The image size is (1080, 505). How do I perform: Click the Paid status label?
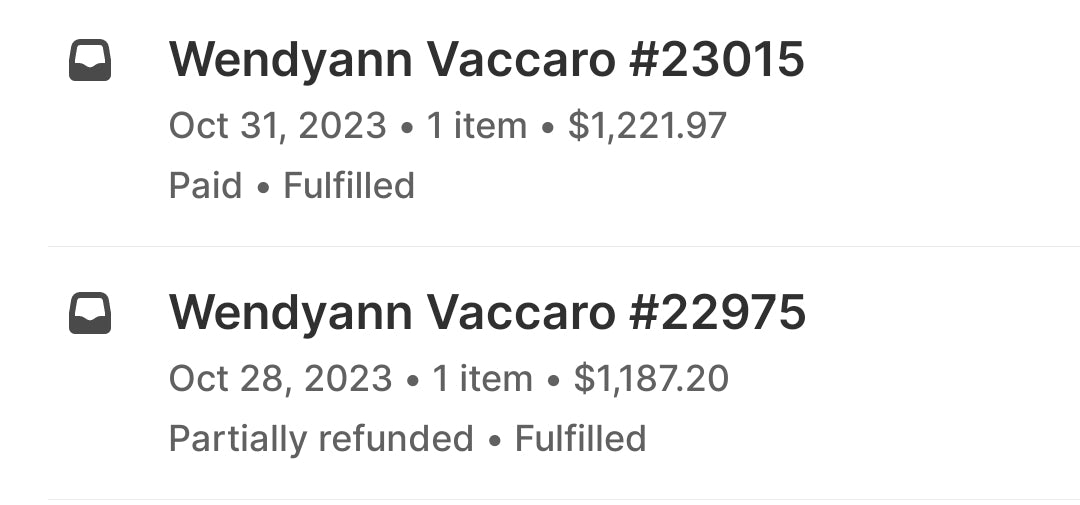click(205, 186)
